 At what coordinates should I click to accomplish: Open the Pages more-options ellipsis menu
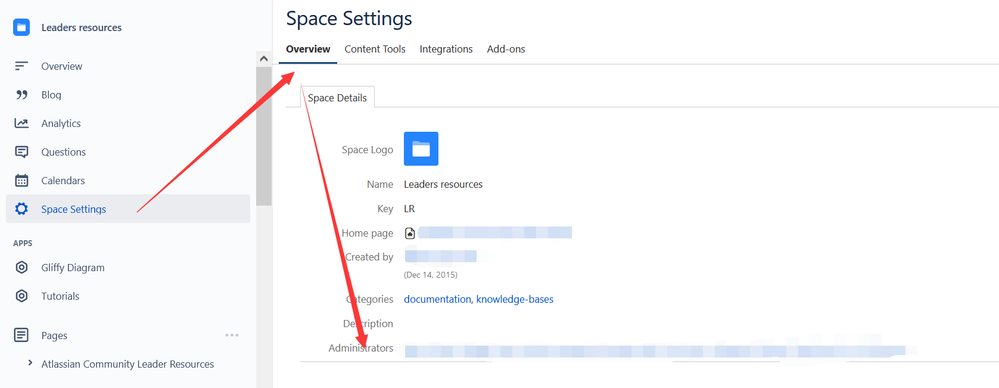click(x=232, y=335)
